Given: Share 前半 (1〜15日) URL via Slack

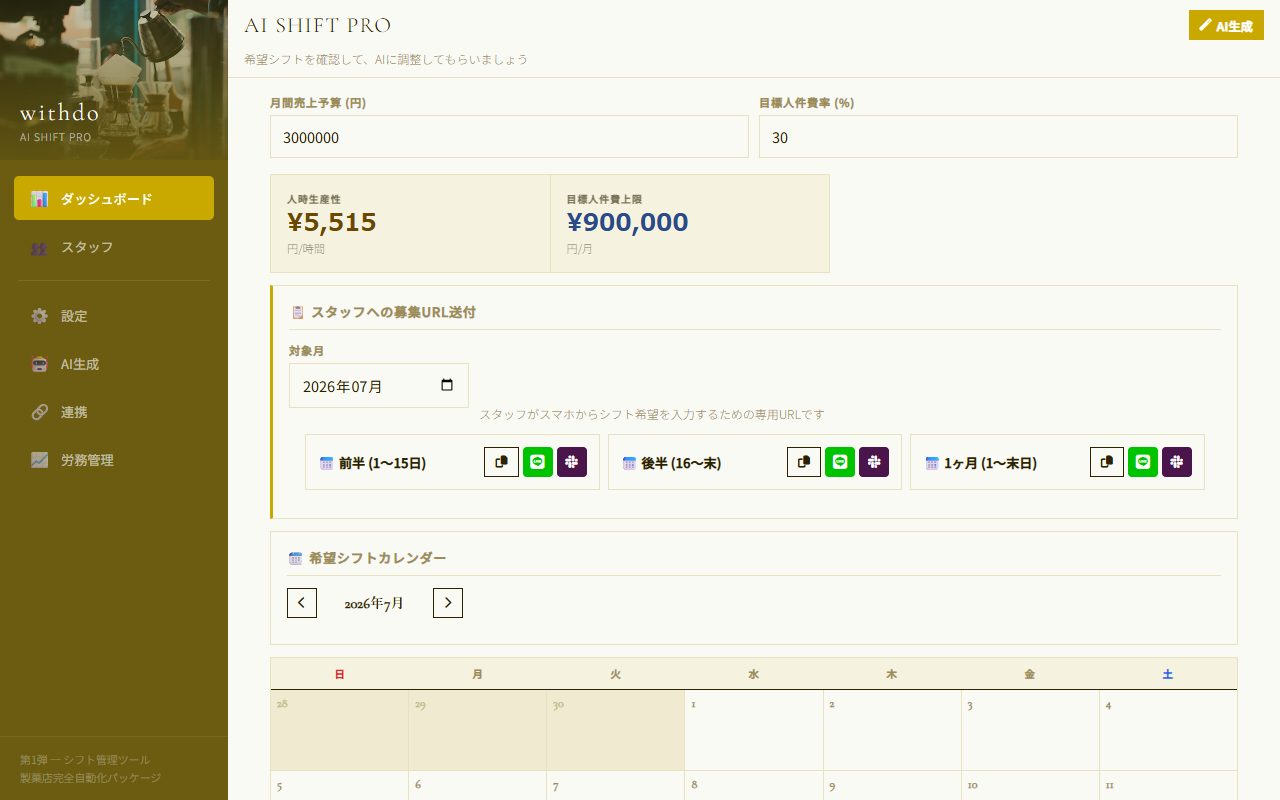Looking at the screenshot, I should click(x=572, y=462).
